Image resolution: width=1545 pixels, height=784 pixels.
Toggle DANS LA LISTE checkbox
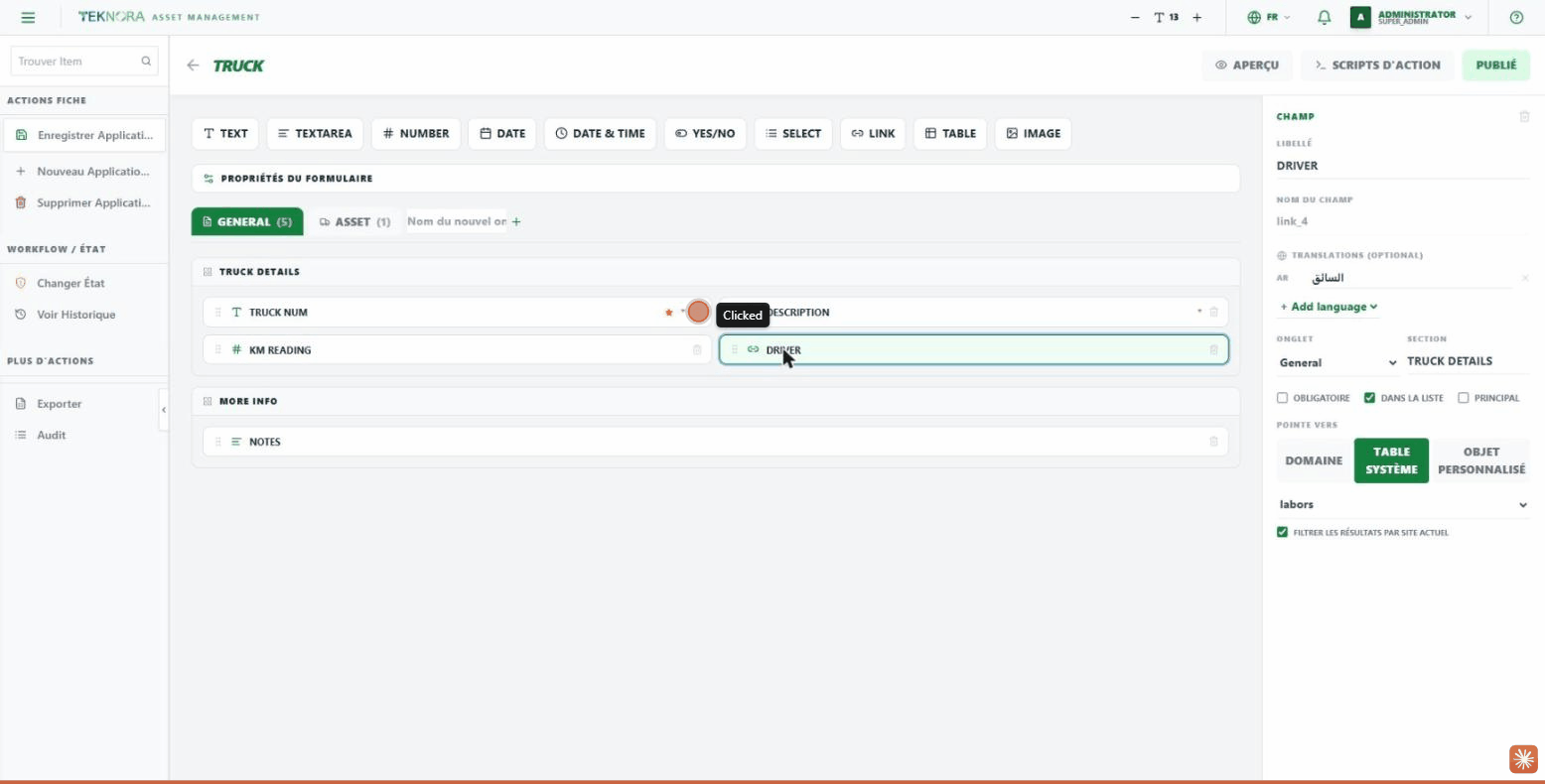[x=1369, y=398]
